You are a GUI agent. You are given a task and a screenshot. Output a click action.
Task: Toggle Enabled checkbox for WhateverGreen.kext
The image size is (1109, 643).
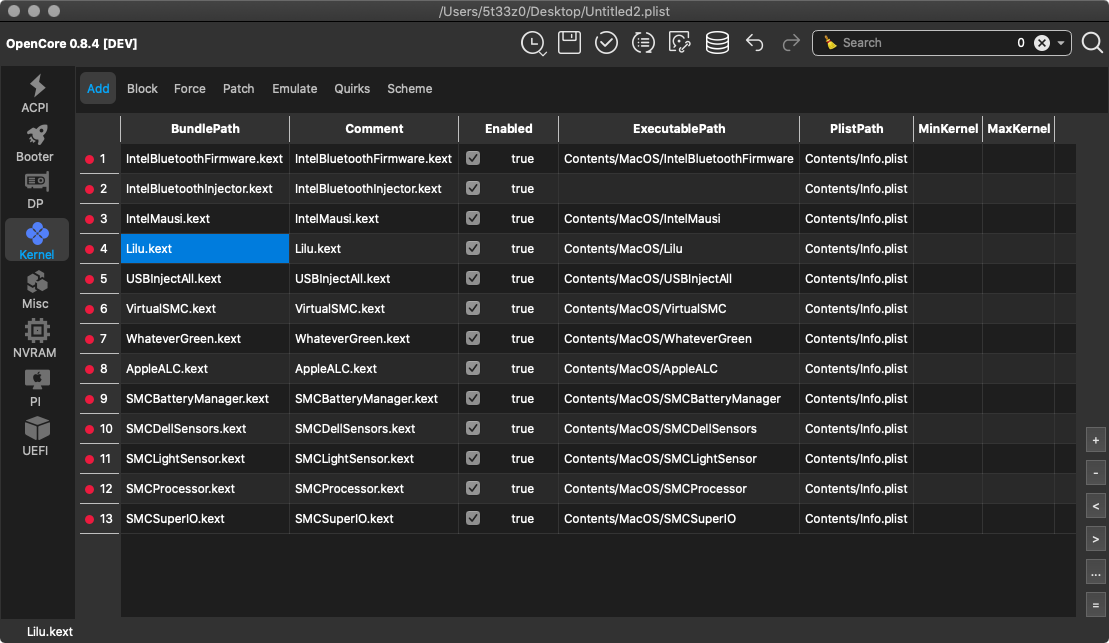click(473, 338)
